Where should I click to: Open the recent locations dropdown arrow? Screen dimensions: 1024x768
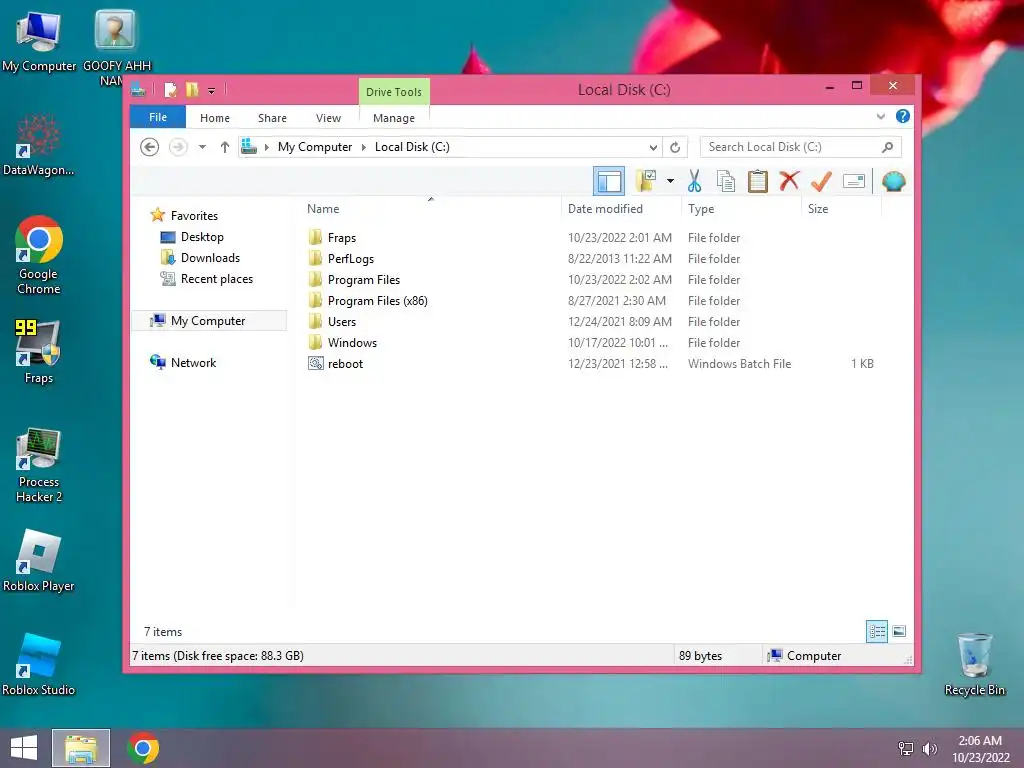(202, 147)
